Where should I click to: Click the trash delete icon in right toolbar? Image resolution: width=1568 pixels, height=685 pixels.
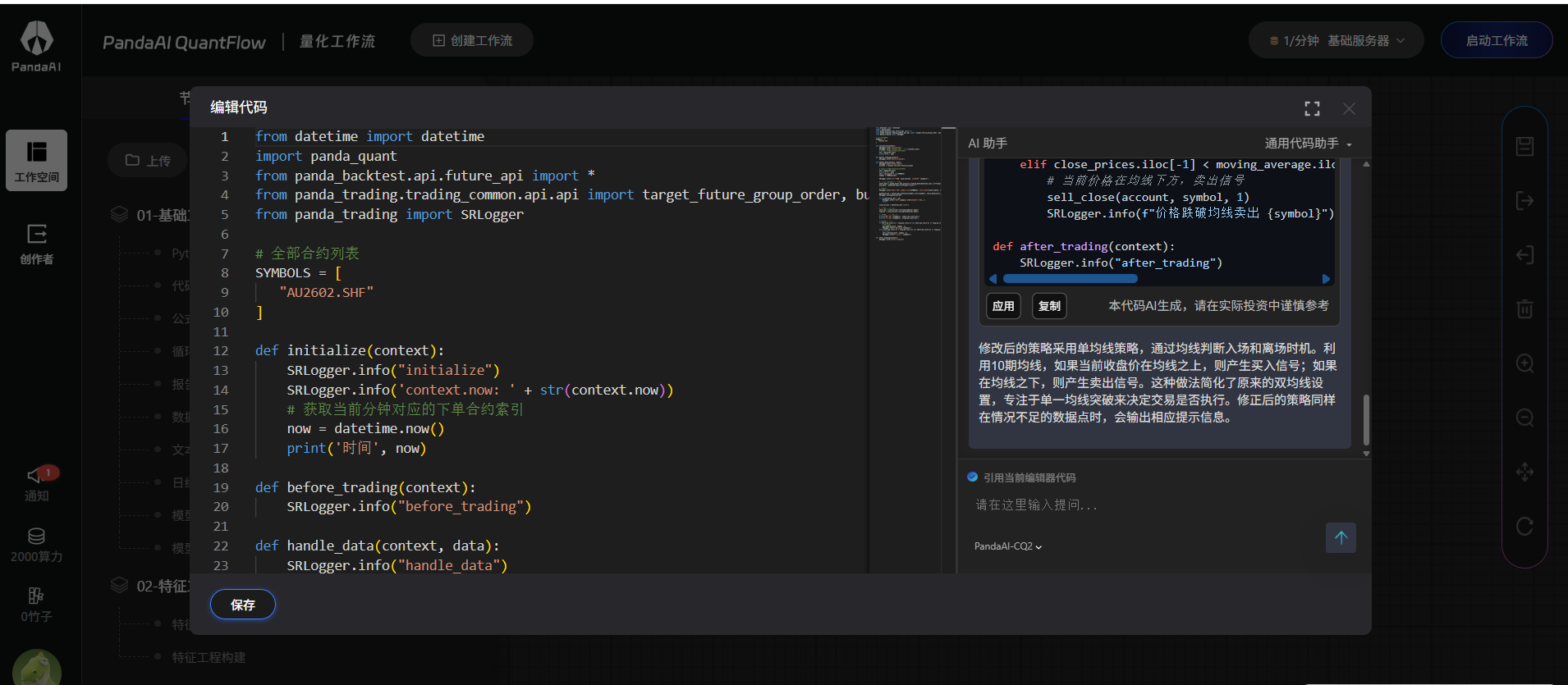tap(1524, 309)
